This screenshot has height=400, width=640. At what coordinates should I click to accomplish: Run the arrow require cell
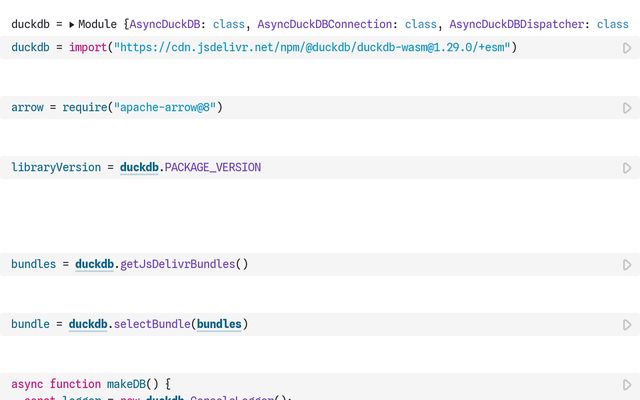[x=627, y=108]
